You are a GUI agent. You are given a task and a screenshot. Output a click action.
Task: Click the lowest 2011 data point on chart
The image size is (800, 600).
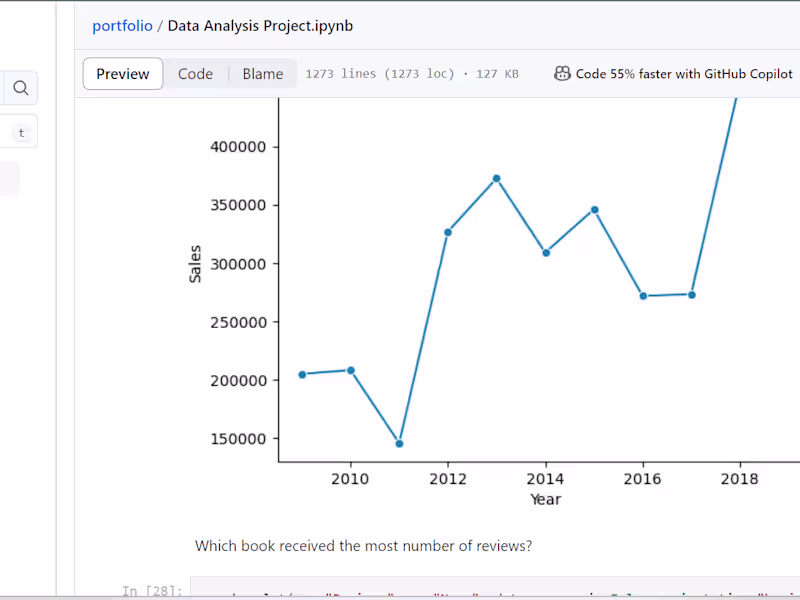pos(399,441)
